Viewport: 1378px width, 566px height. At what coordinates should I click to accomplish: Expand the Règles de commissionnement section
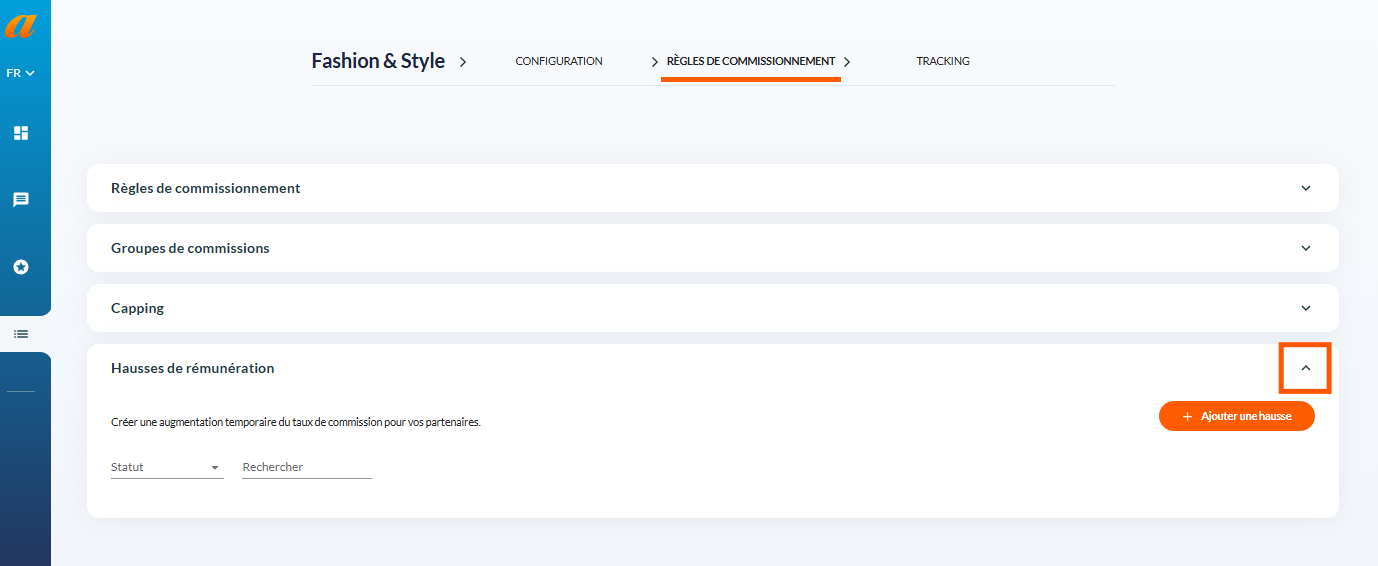[1305, 188]
